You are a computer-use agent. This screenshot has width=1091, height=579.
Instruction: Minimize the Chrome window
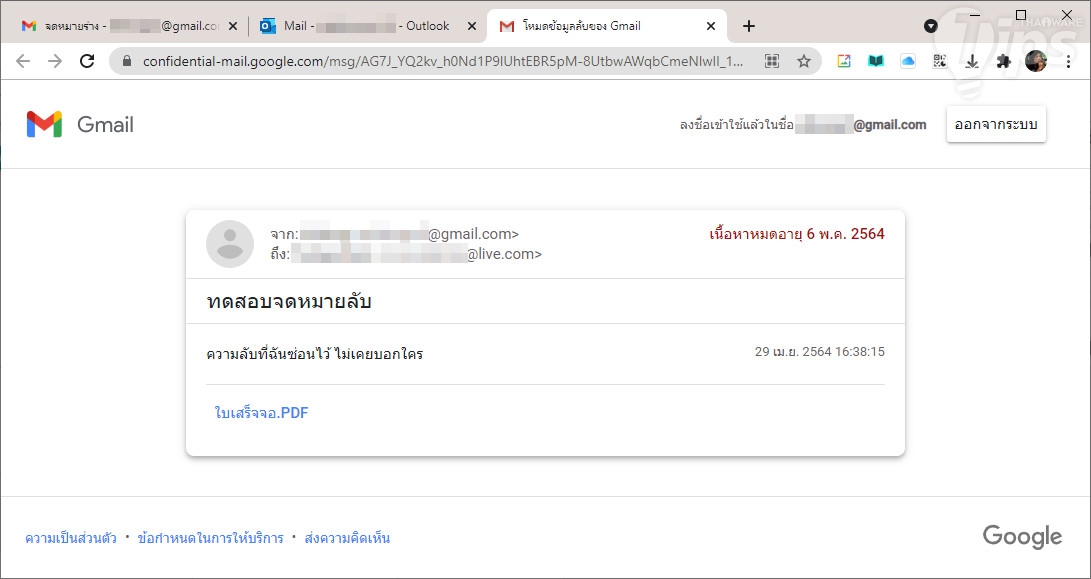pos(975,15)
